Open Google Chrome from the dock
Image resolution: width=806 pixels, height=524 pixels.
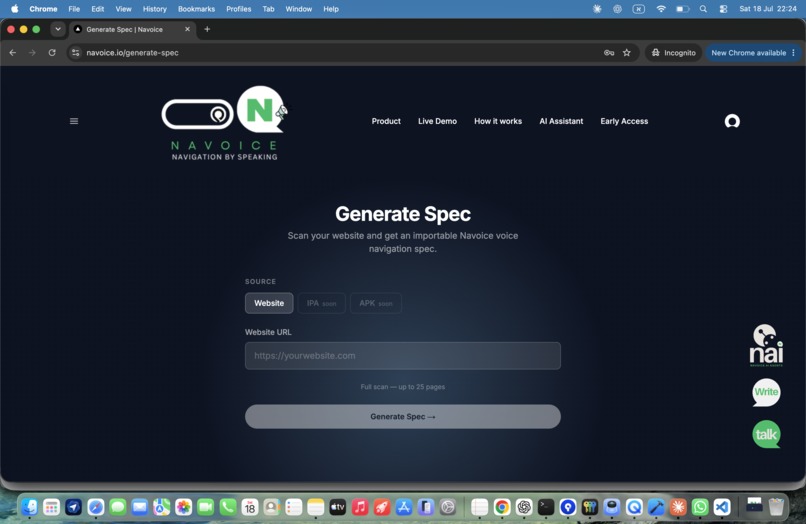[502, 507]
